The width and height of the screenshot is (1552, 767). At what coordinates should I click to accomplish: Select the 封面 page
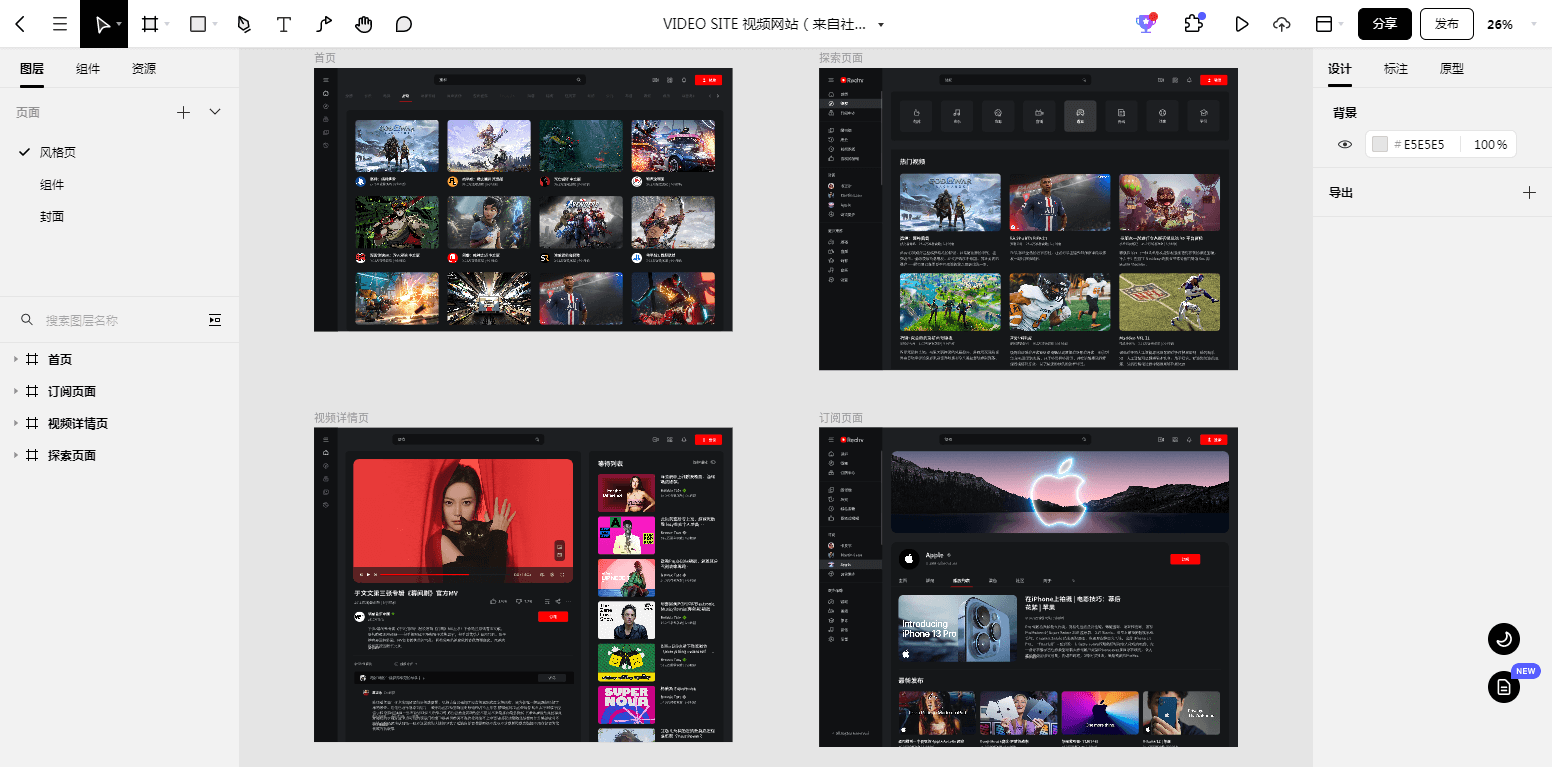52,216
